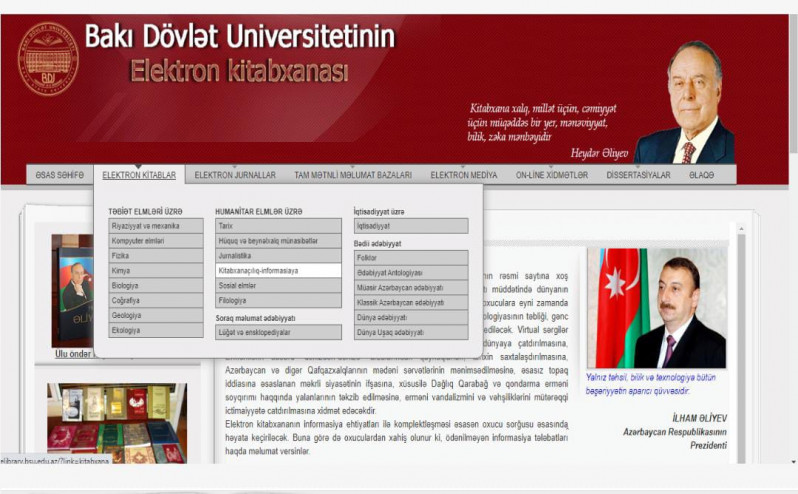This screenshot has width=798, height=494.
Task: Select the Dünya ədəbiyyatı item
Action: [411, 317]
